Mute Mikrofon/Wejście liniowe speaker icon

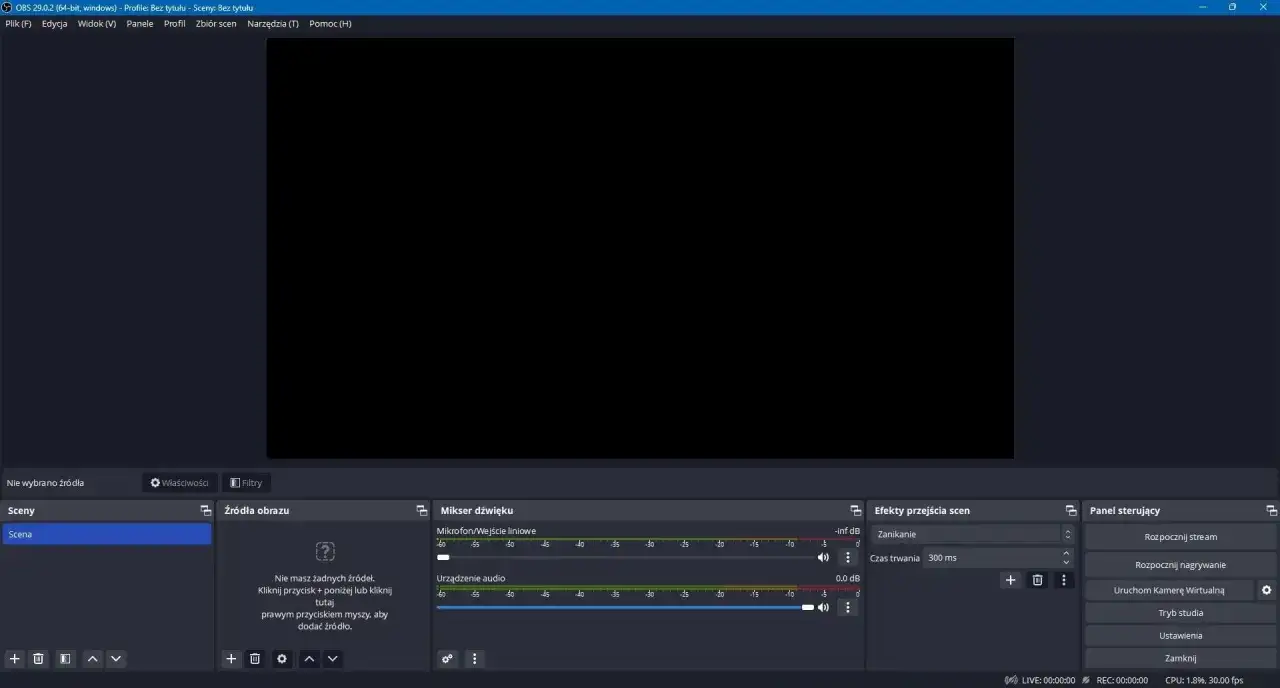(x=824, y=558)
